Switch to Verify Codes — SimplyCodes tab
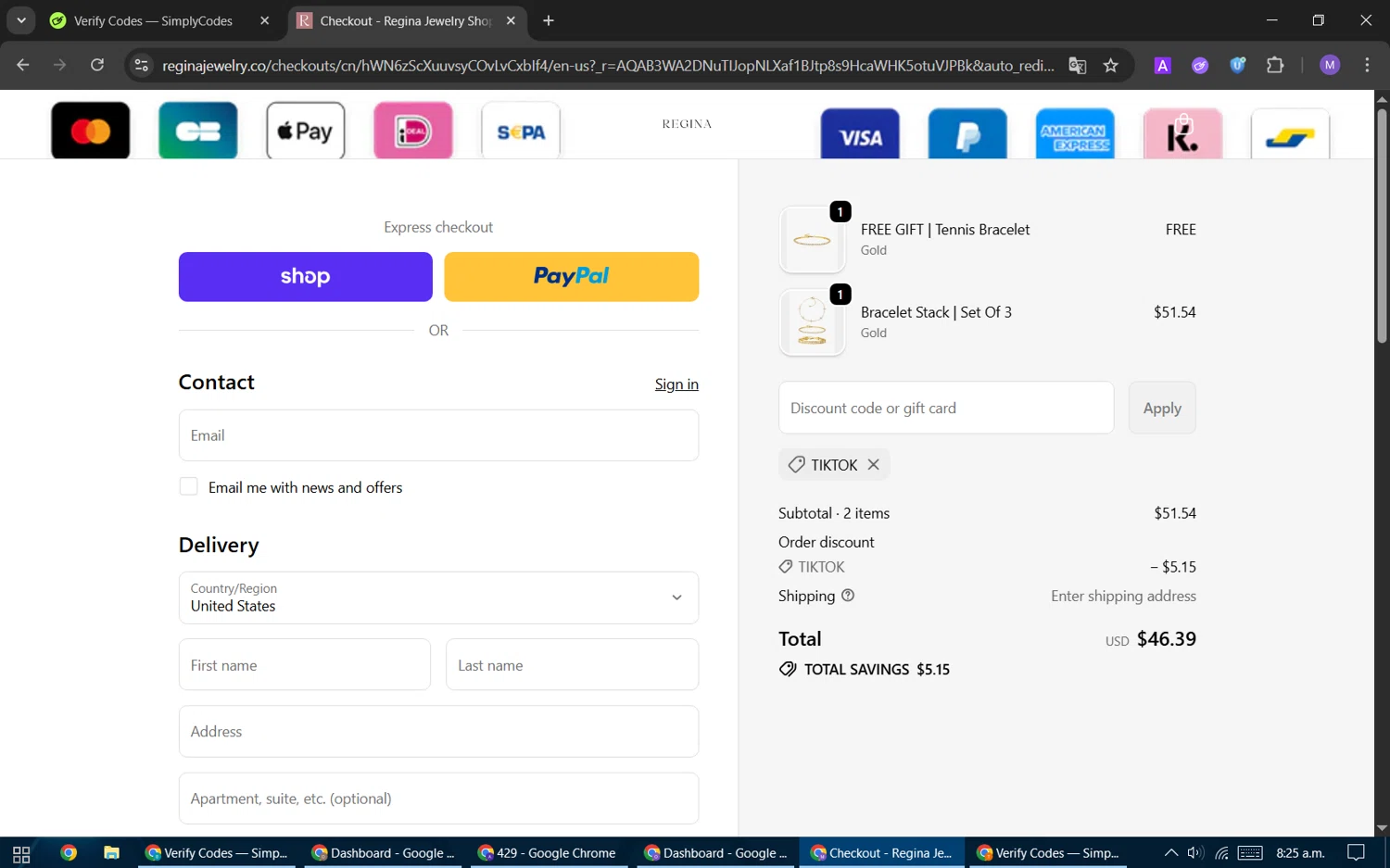The height and width of the screenshot is (868, 1390). [x=153, y=20]
